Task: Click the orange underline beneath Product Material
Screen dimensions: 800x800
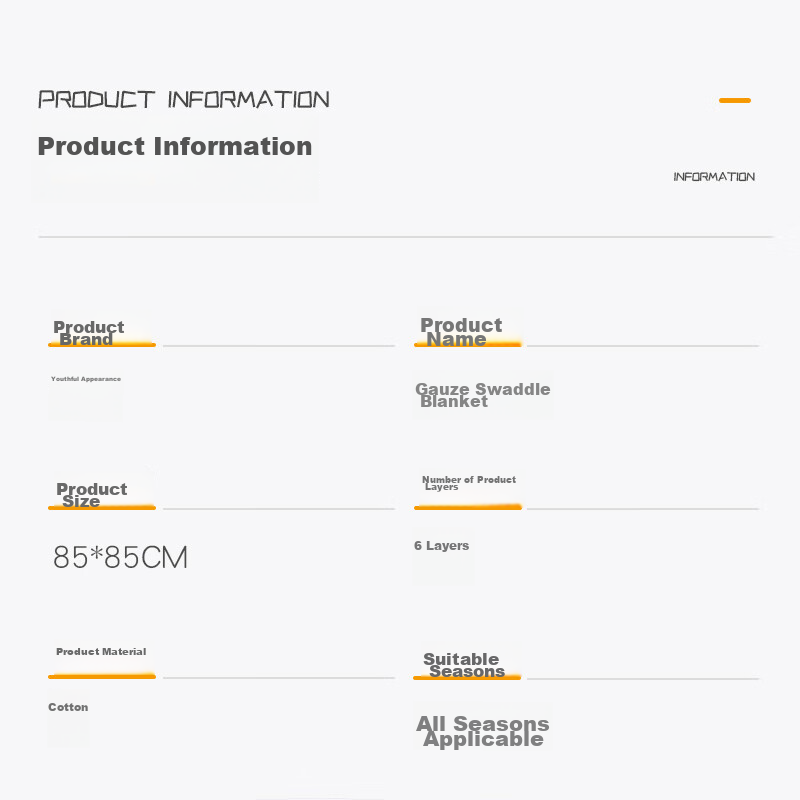Action: point(102,677)
